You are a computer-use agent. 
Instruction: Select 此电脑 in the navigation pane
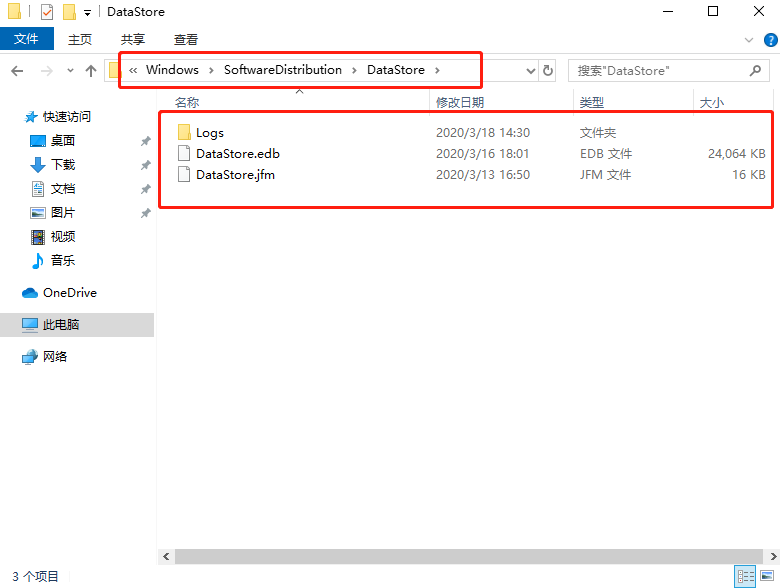point(61,325)
